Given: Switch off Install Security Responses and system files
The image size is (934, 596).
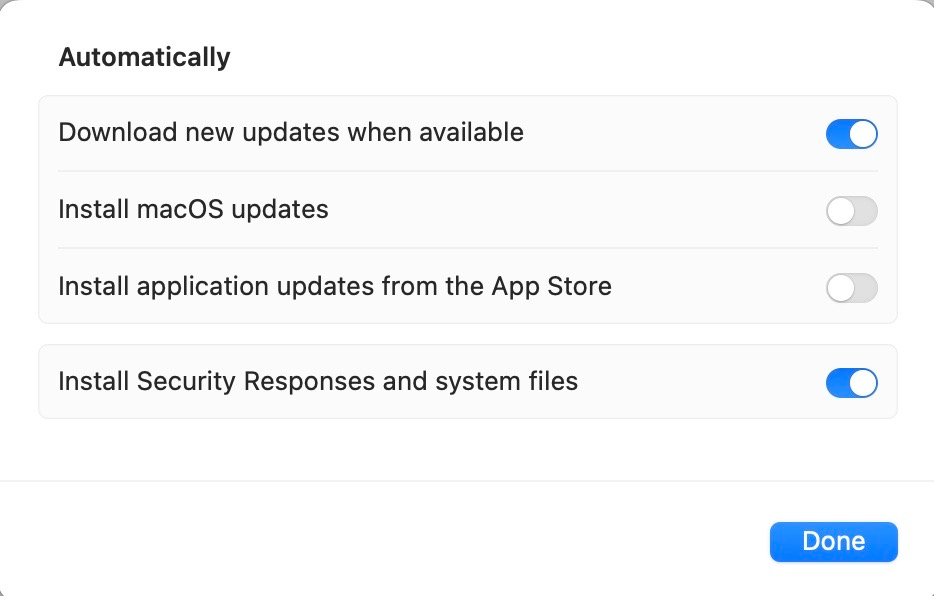Looking at the screenshot, I should (851, 382).
